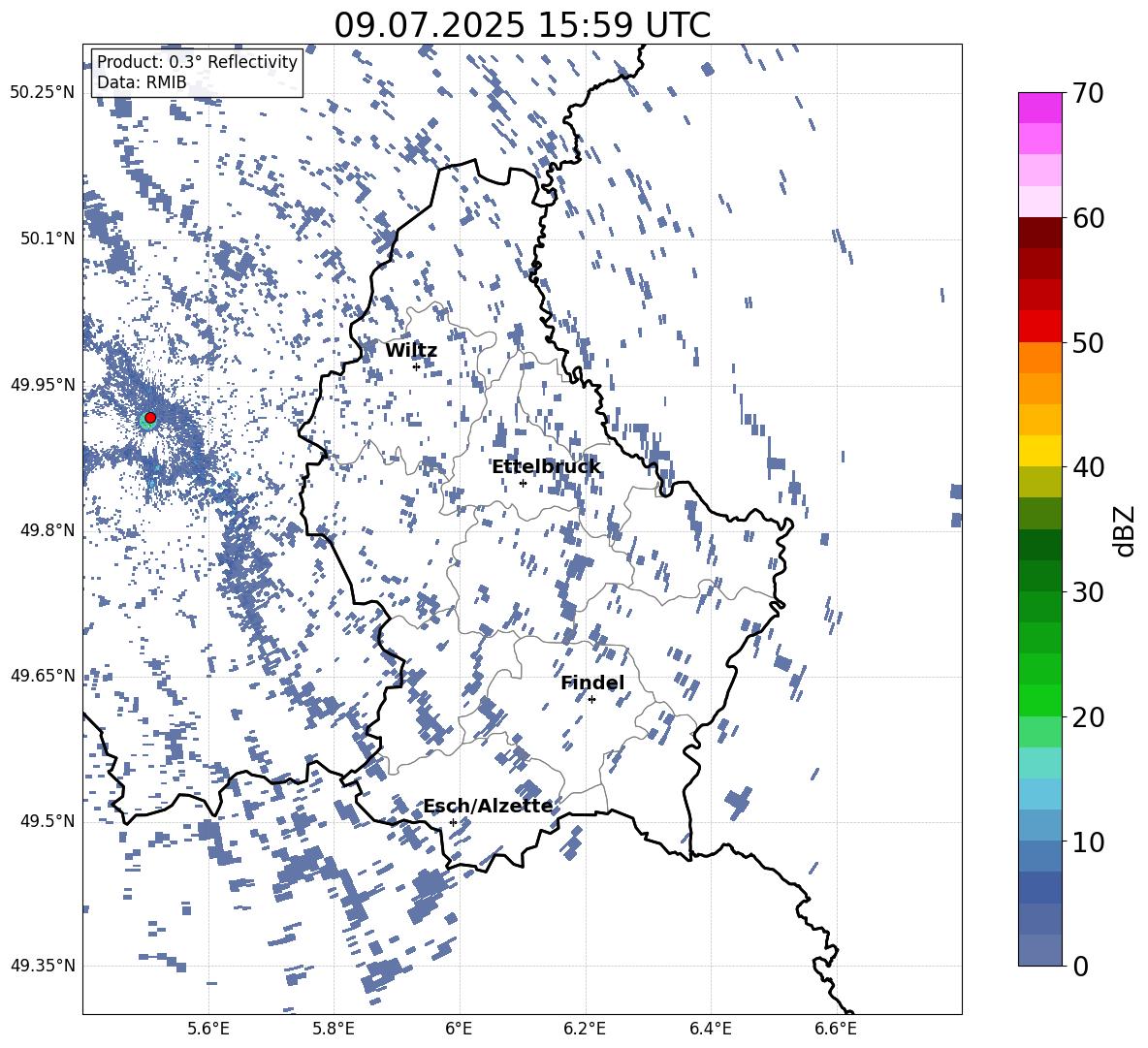Click the colorbar tick label 50
The image size is (1148, 1048).
pos(1088,342)
